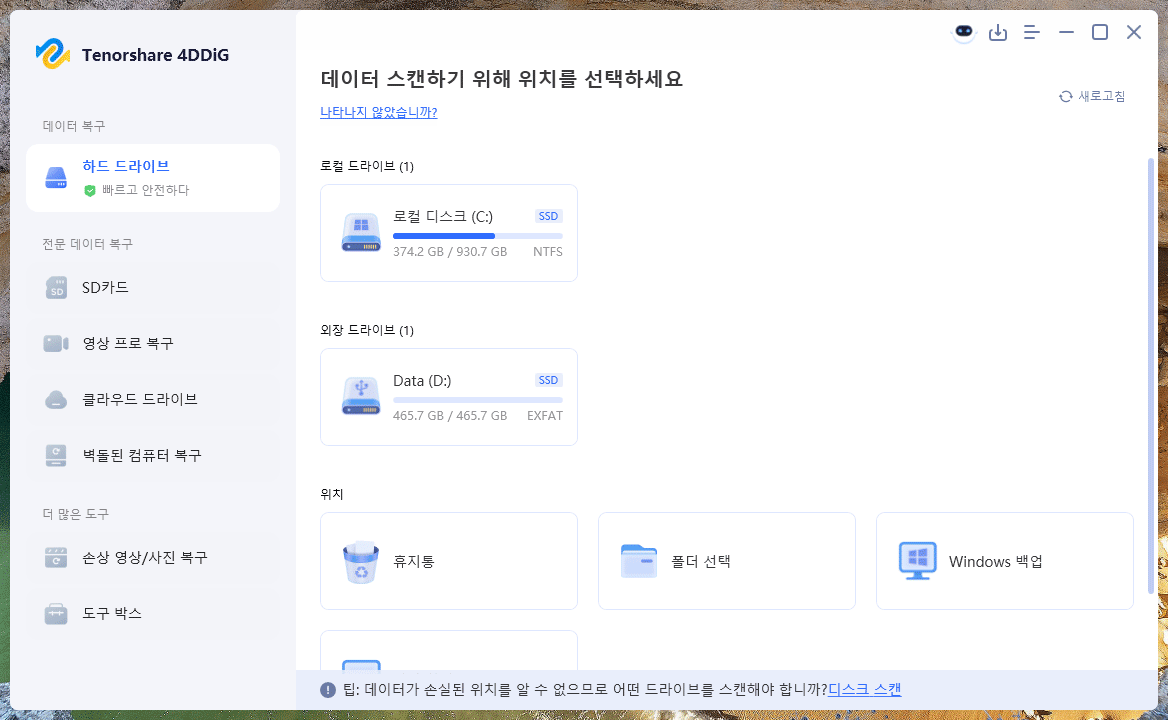The height and width of the screenshot is (720, 1168).
Task: Click the 디스크 스캔 link in tip bar
Action: pyautogui.click(x=865, y=689)
